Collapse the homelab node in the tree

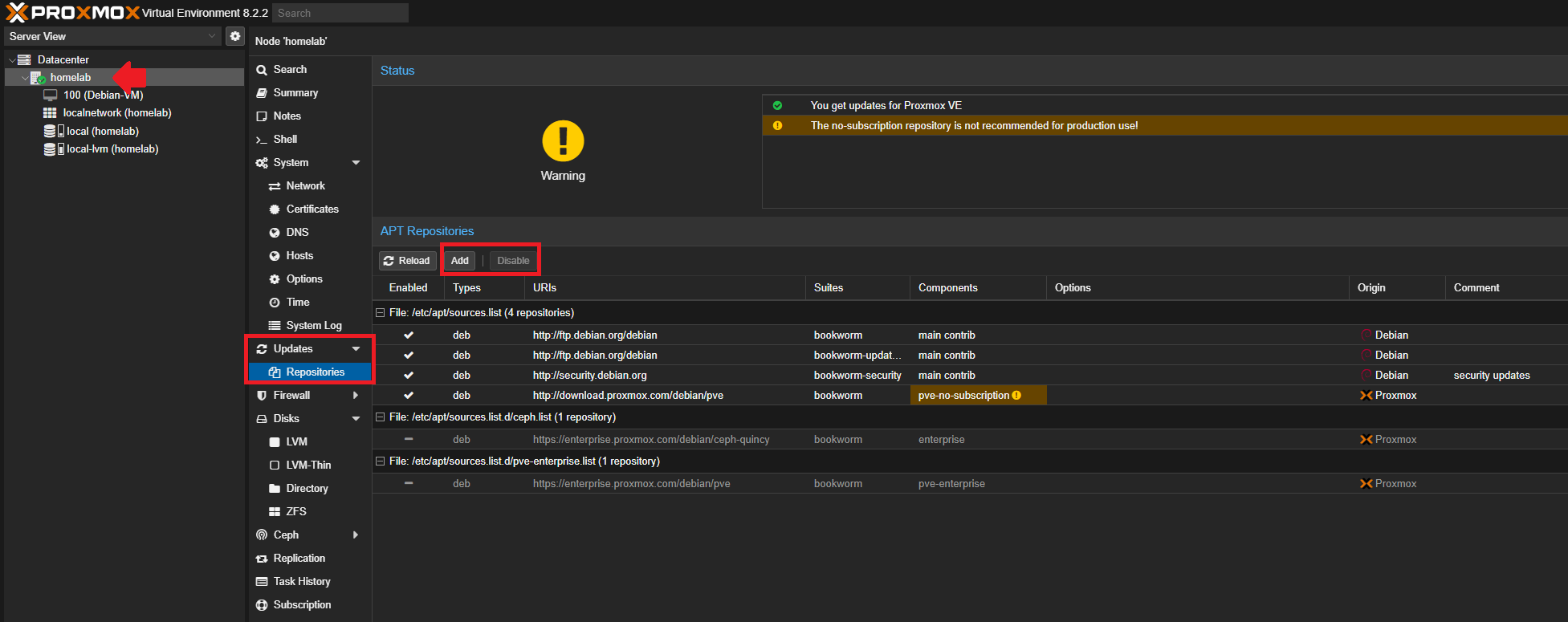tap(25, 78)
